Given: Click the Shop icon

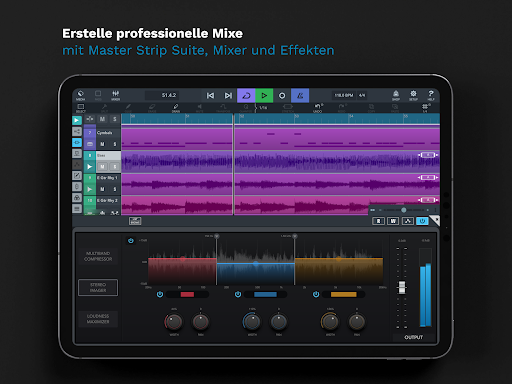Looking at the screenshot, I should click(396, 95).
